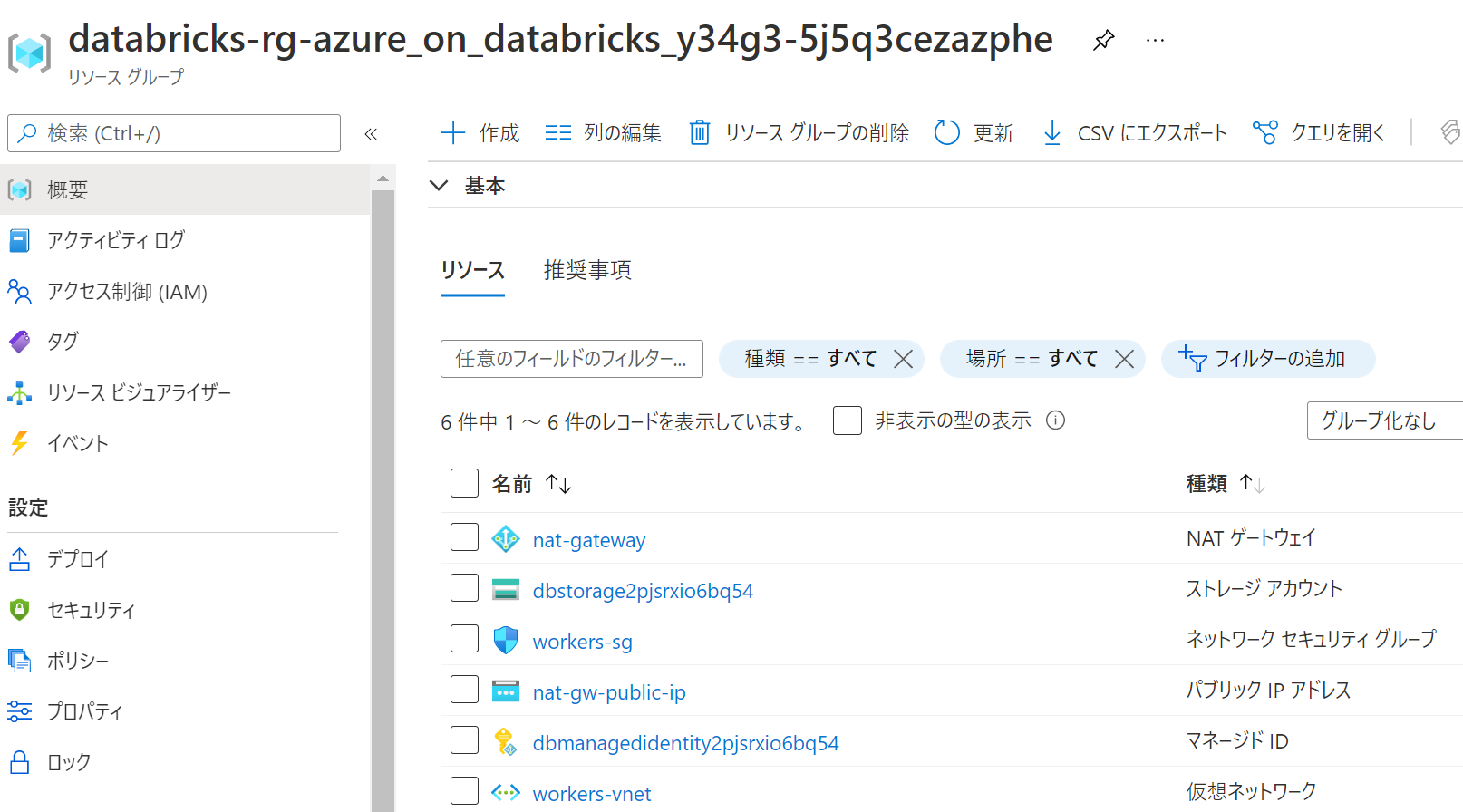The width and height of the screenshot is (1463, 812).
Task: Sort by the 種類 column arrows
Action: (x=1253, y=484)
